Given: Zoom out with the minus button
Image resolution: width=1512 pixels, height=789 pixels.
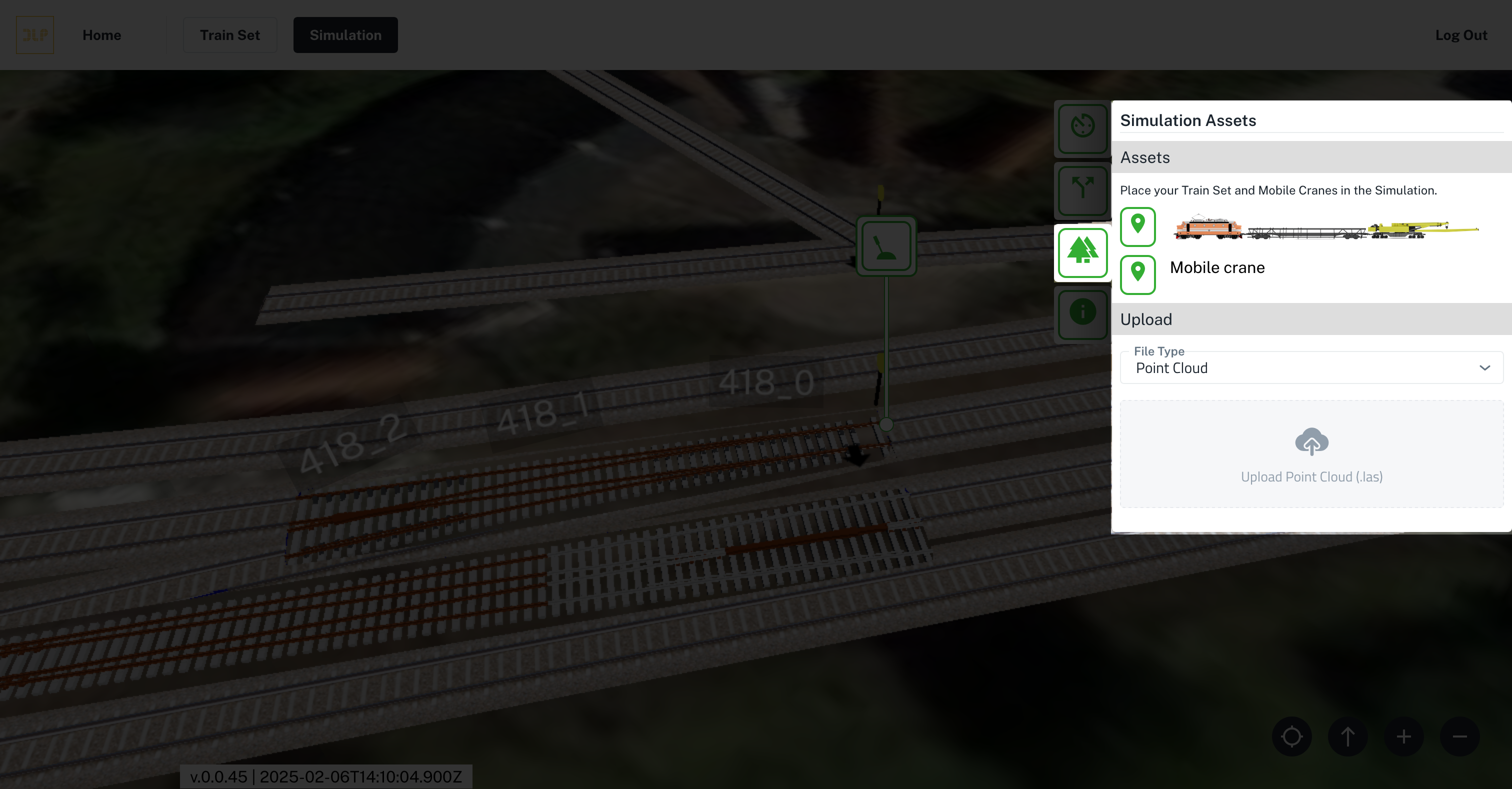Looking at the screenshot, I should [x=1460, y=736].
